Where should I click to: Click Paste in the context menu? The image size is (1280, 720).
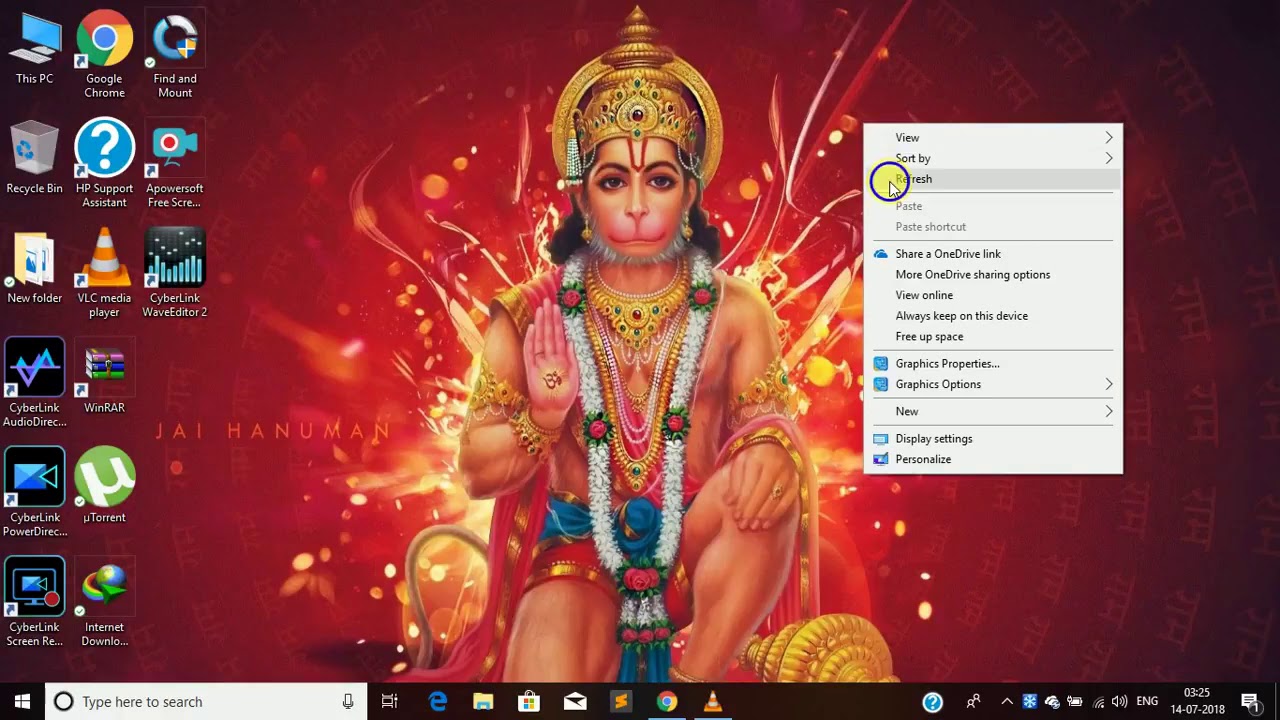click(993, 206)
